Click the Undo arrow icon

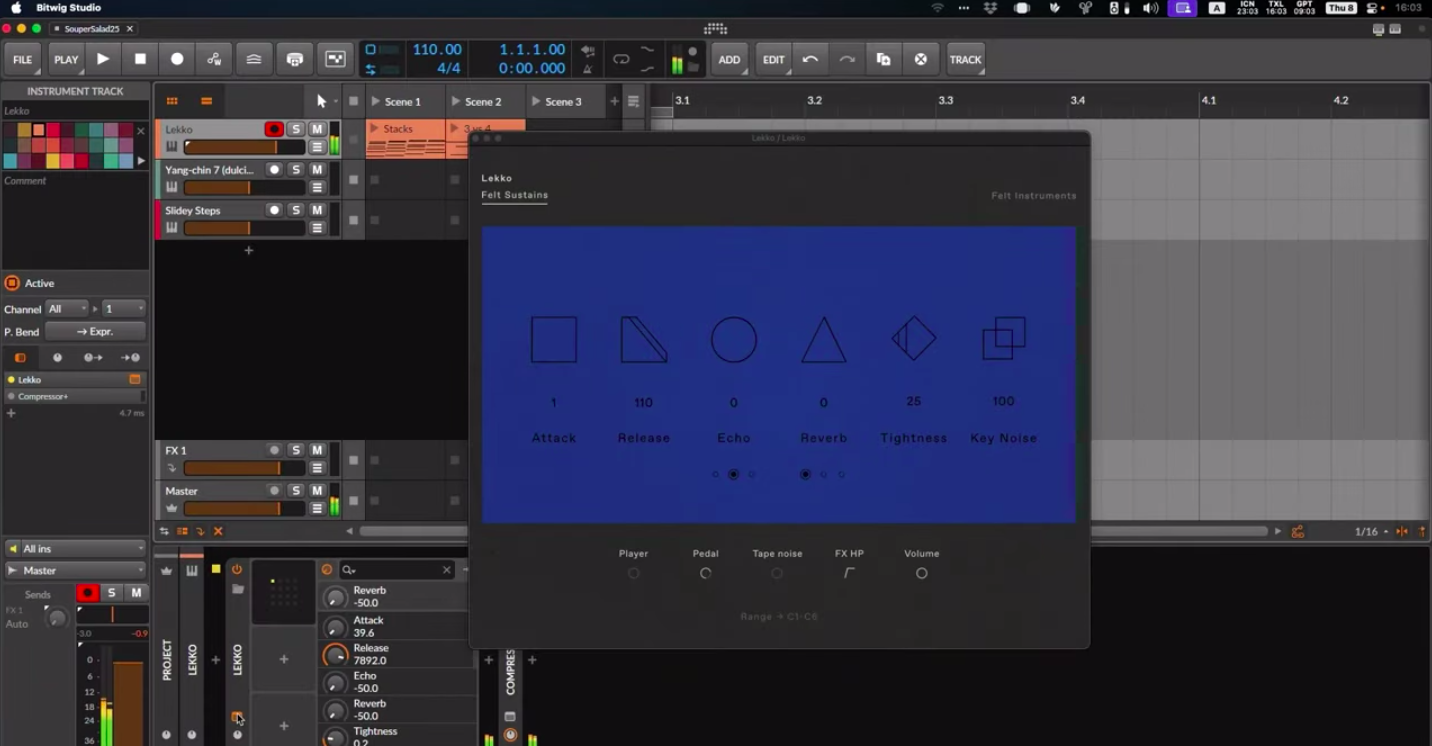pos(810,59)
